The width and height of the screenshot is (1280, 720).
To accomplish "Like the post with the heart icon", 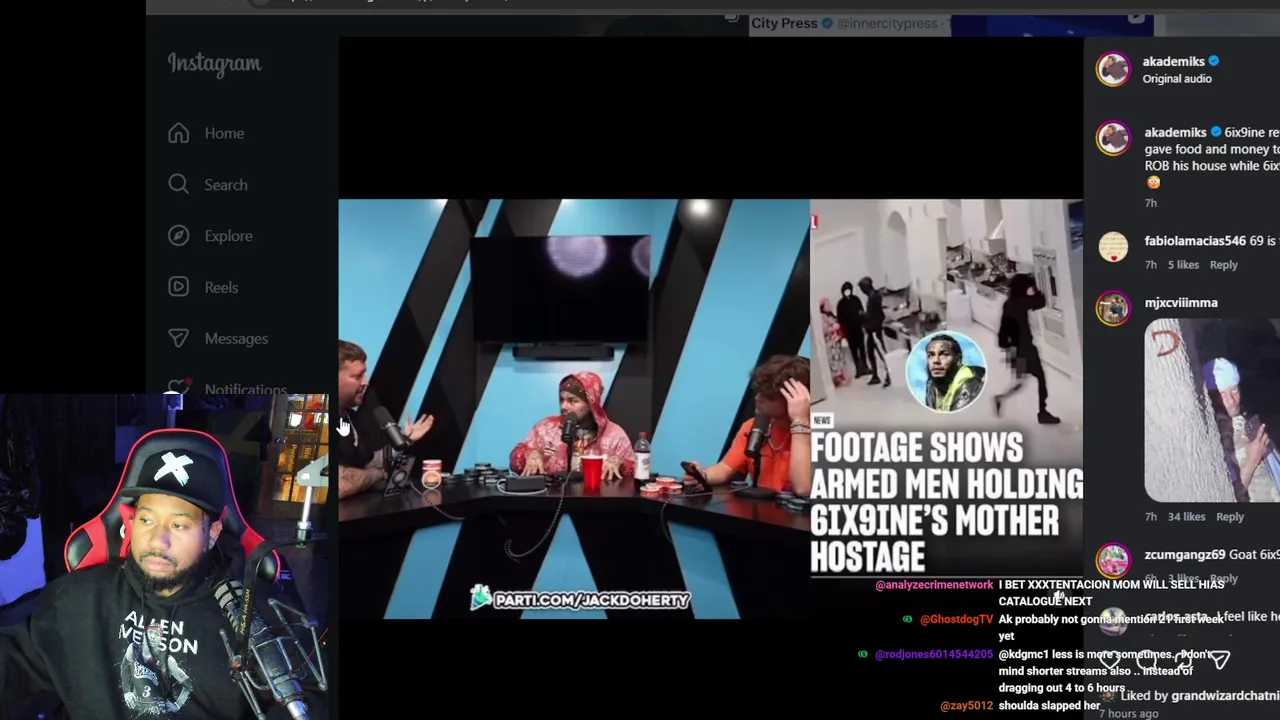I will 1110,660.
